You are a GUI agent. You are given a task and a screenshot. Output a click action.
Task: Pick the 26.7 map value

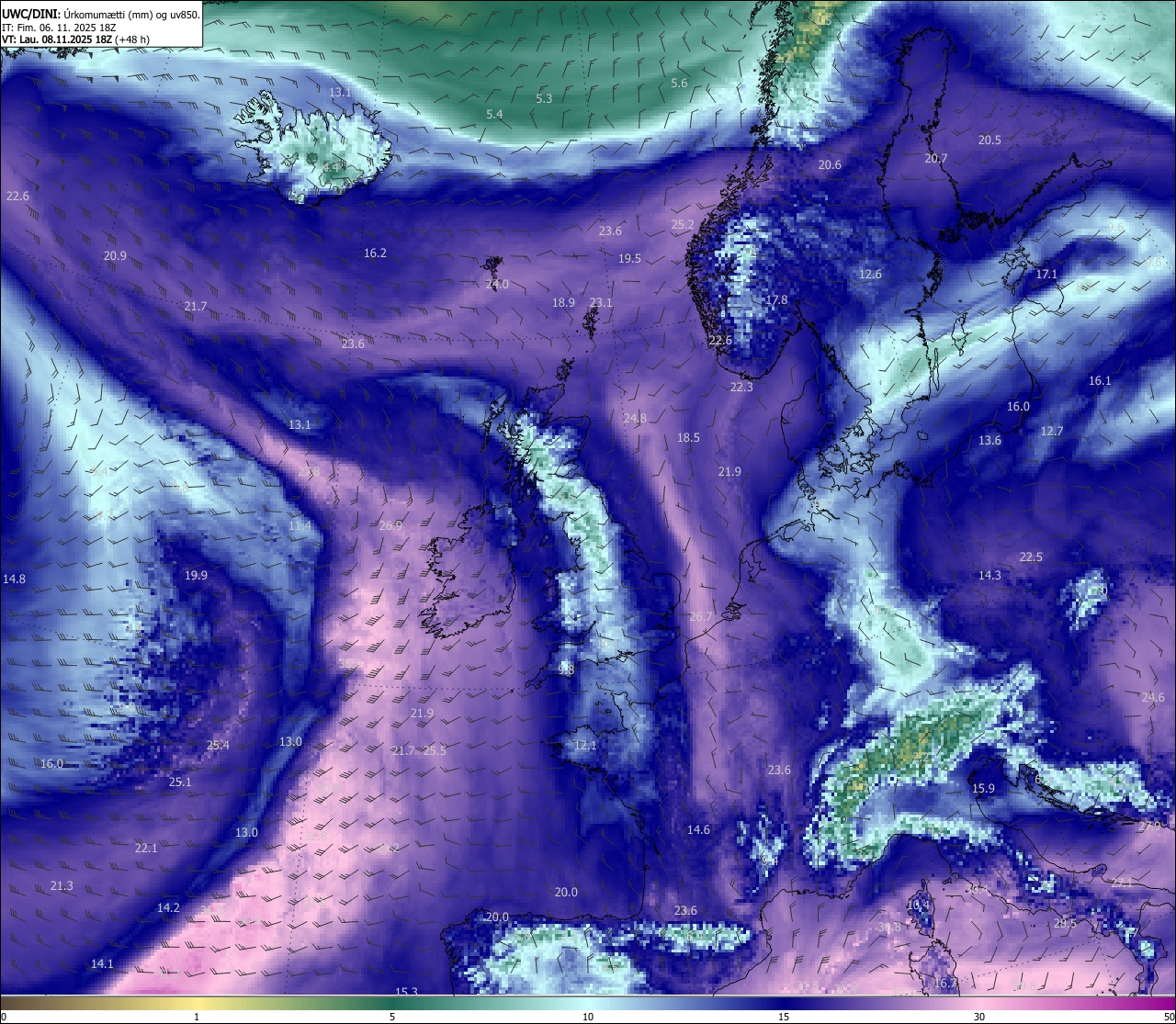700,617
